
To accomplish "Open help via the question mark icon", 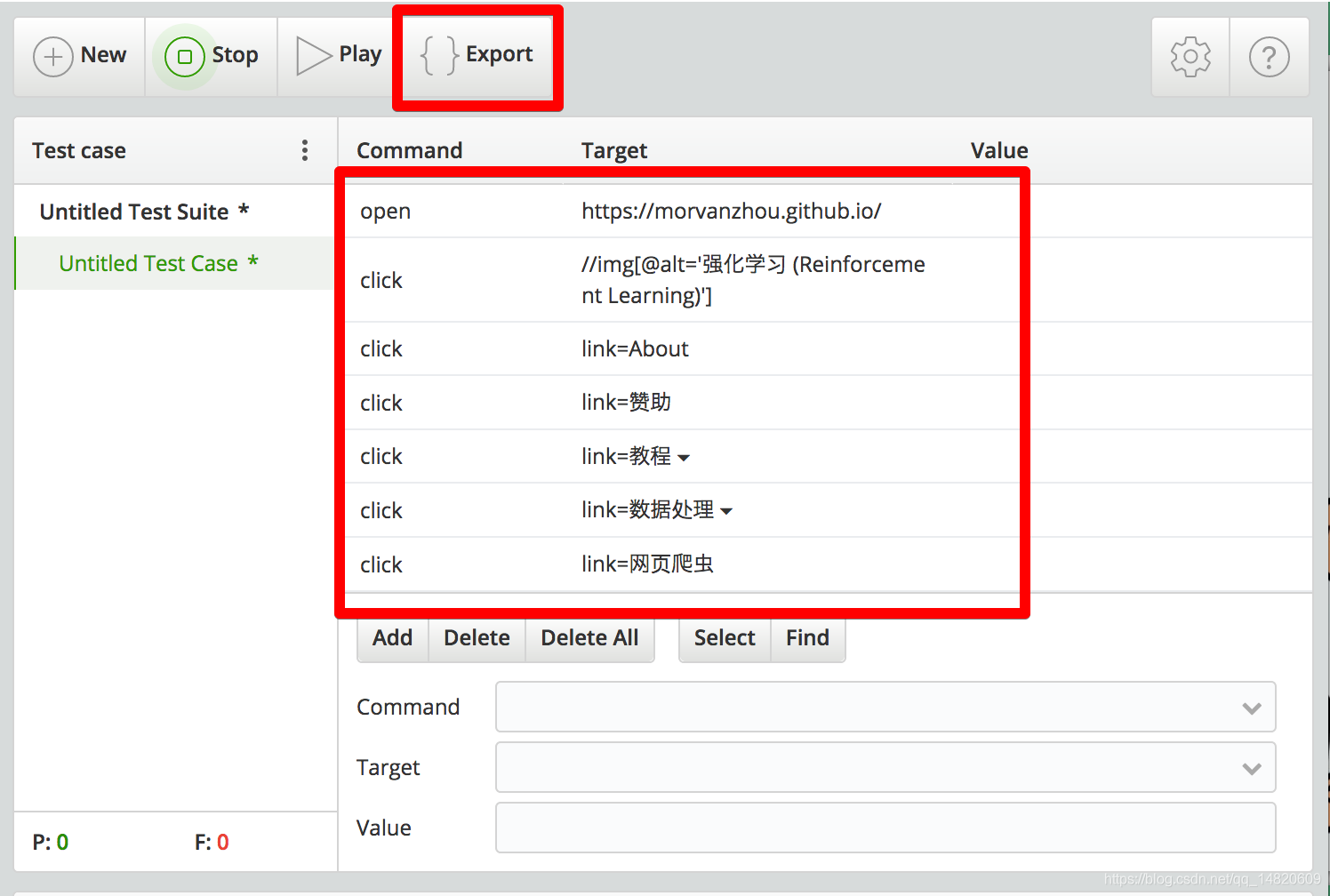I will 1269,57.
